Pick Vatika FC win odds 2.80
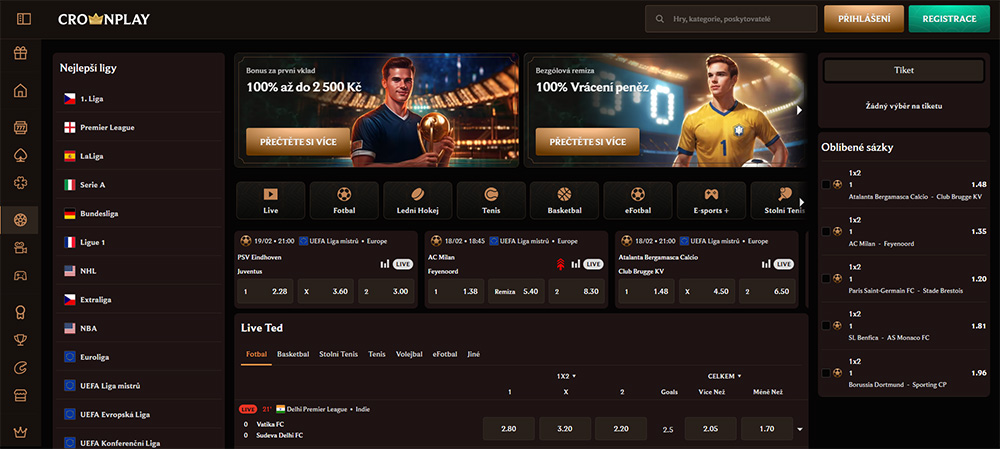This screenshot has height=449, width=1000. 508,429
